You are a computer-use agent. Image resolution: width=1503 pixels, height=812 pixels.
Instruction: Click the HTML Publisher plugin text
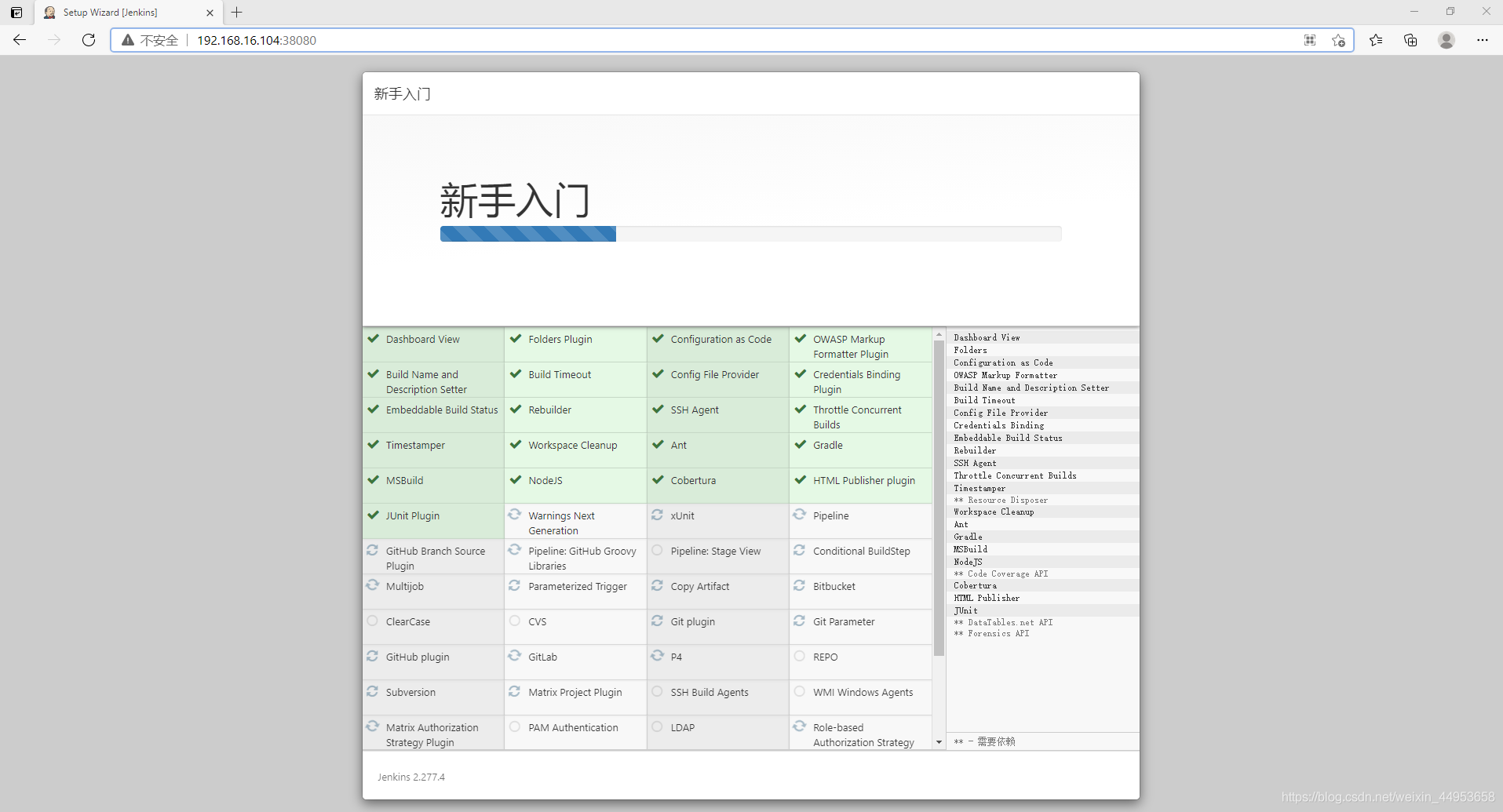click(864, 480)
